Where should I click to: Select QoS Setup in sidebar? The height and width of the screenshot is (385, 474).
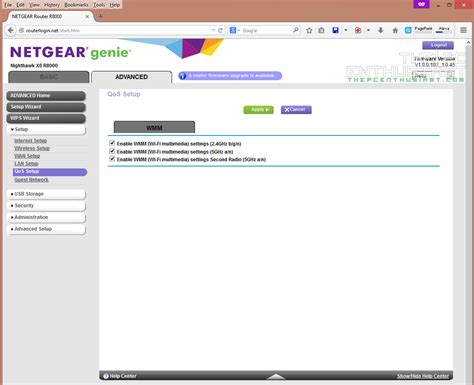tap(50, 172)
